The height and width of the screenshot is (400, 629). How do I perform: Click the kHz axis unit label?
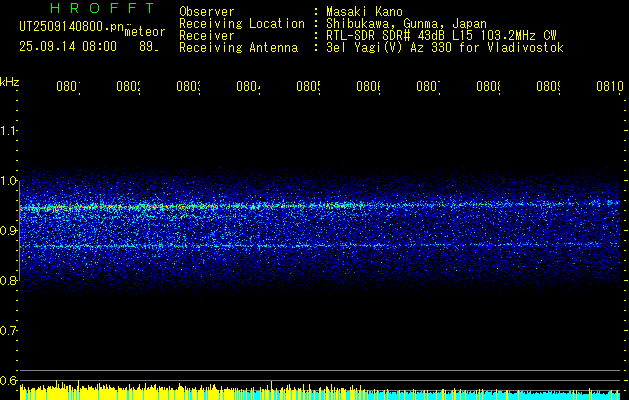point(10,82)
